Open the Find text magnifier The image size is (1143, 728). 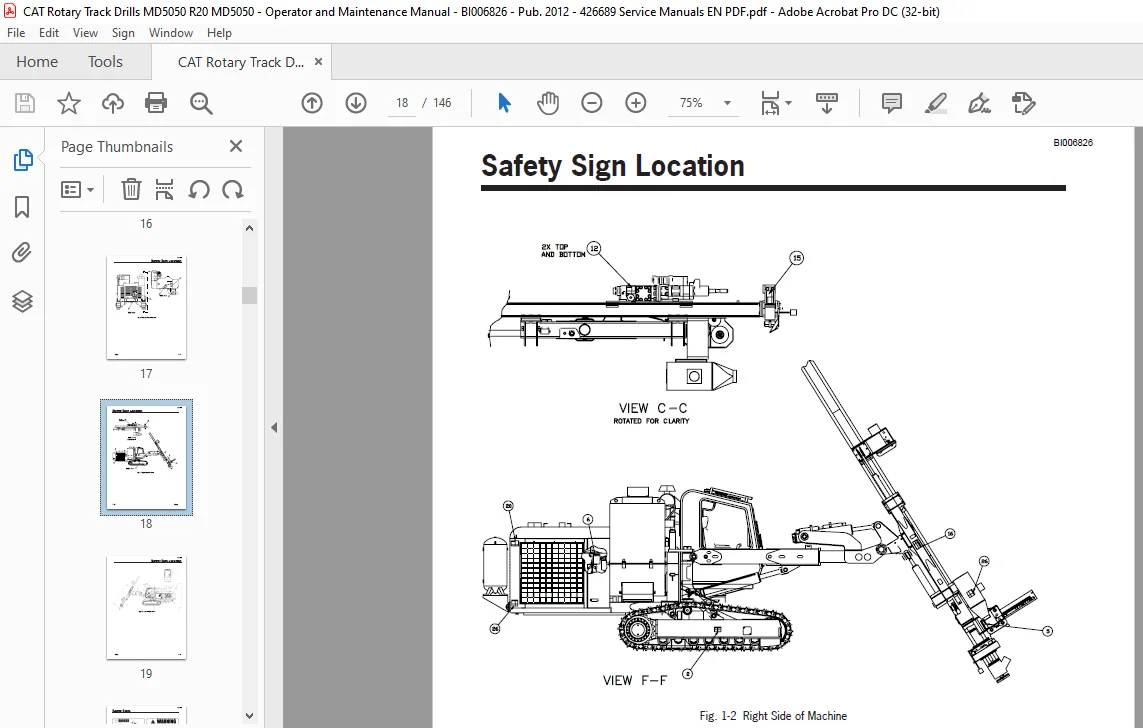click(x=200, y=103)
